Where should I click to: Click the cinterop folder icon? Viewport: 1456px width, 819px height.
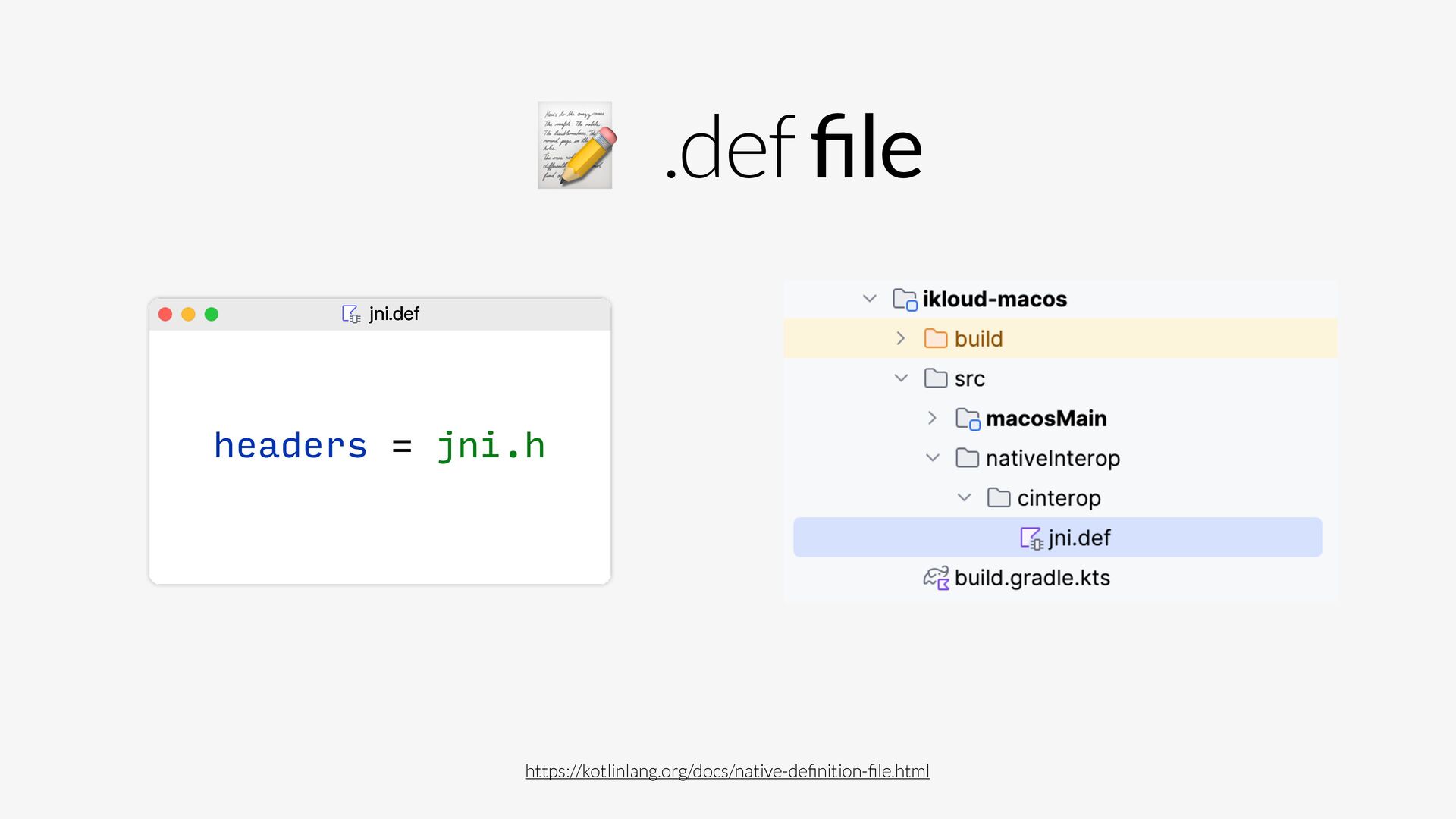(x=999, y=498)
